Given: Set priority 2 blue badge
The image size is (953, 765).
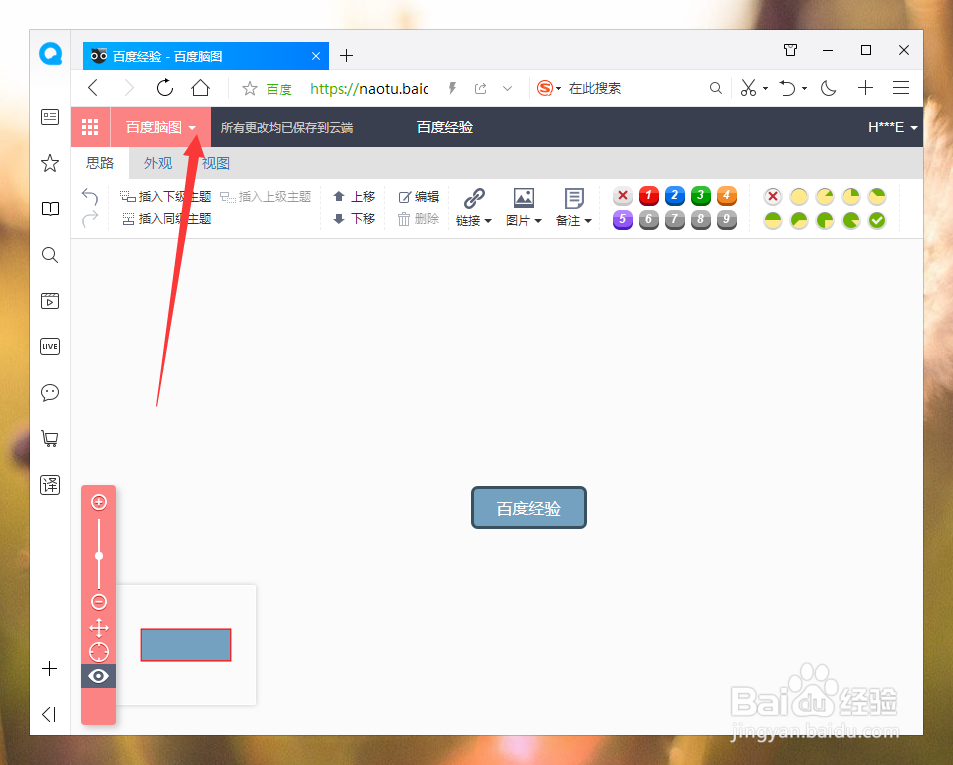Looking at the screenshot, I should [675, 196].
